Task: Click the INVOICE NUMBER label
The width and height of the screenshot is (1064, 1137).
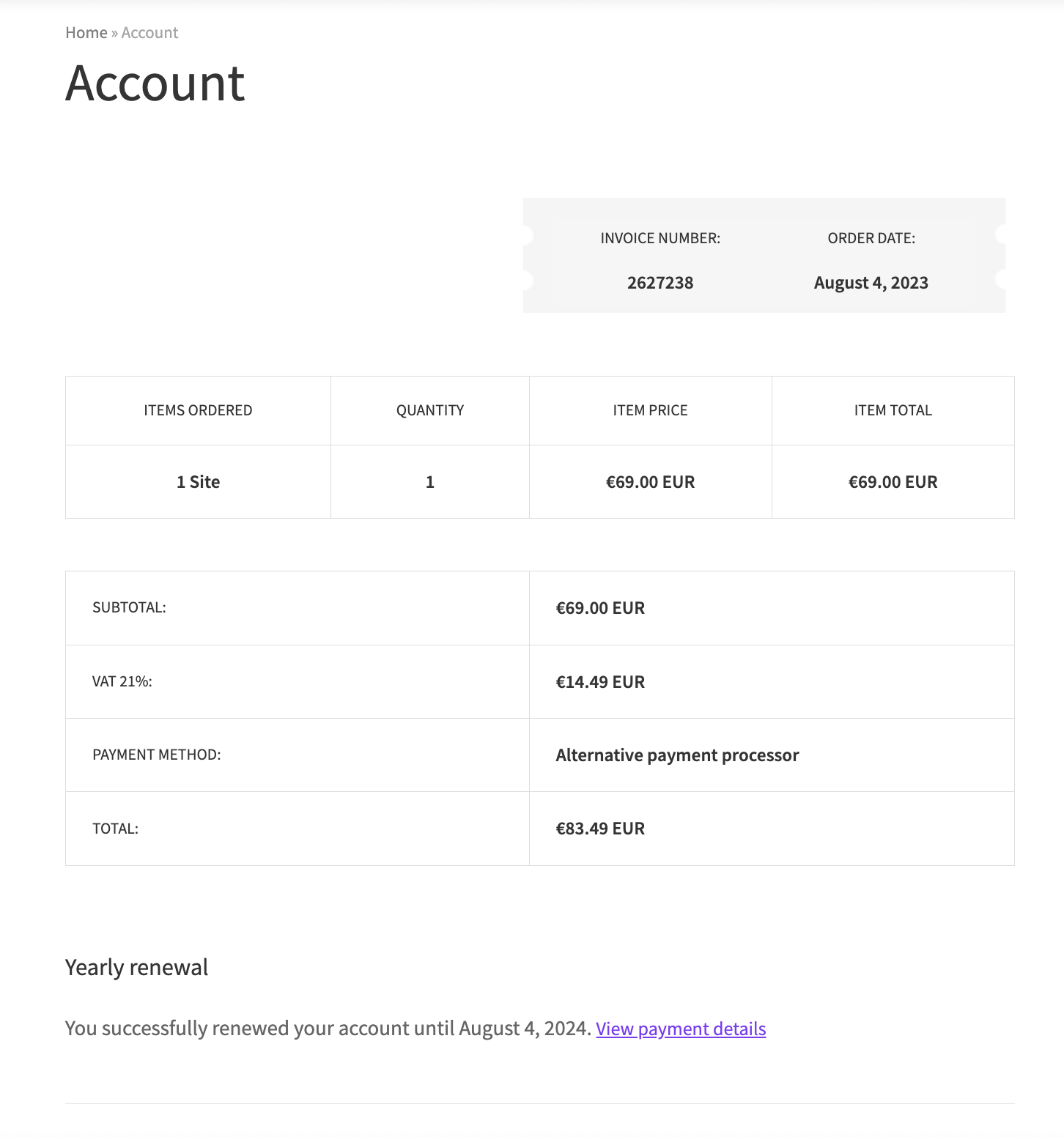Action: click(660, 238)
